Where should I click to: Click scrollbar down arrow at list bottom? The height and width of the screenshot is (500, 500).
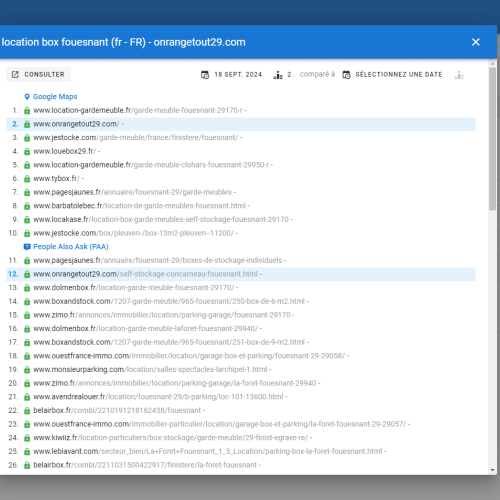point(493,470)
